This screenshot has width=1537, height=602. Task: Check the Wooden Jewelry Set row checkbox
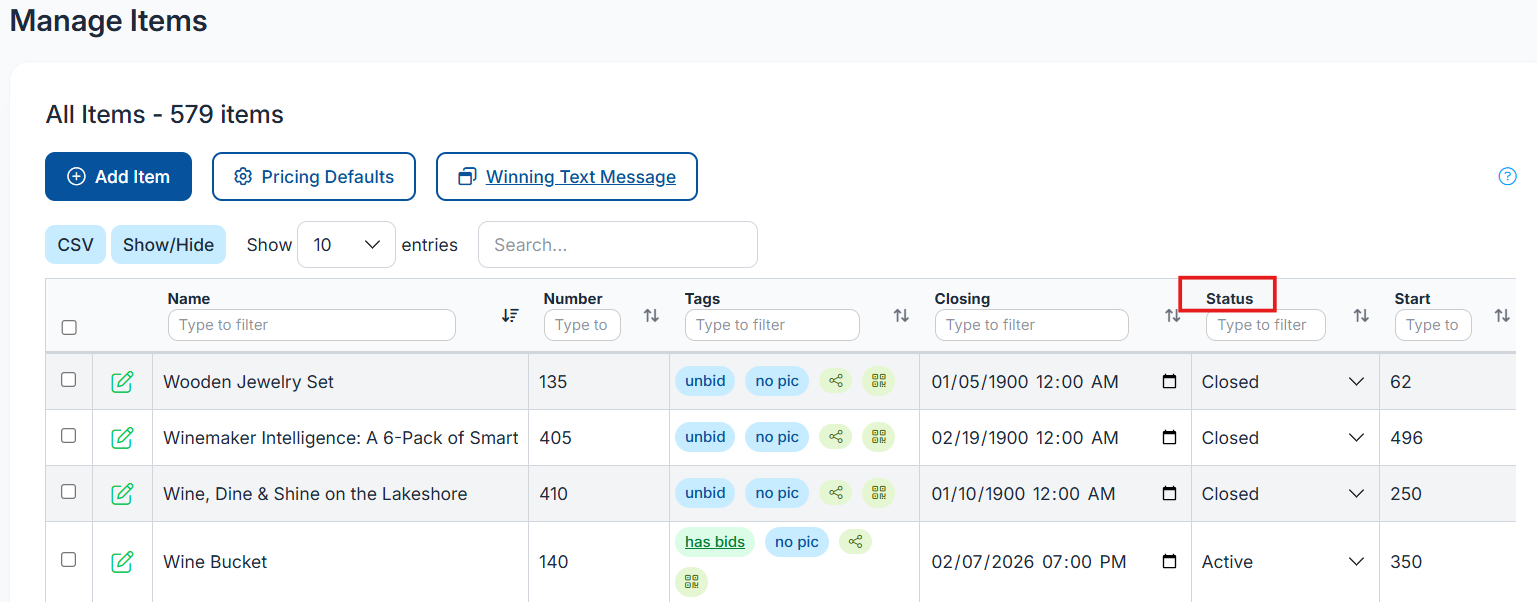[69, 380]
